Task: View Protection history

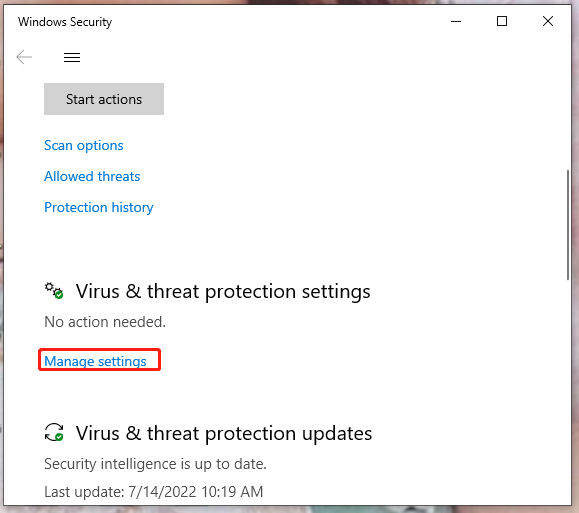Action: (x=99, y=207)
